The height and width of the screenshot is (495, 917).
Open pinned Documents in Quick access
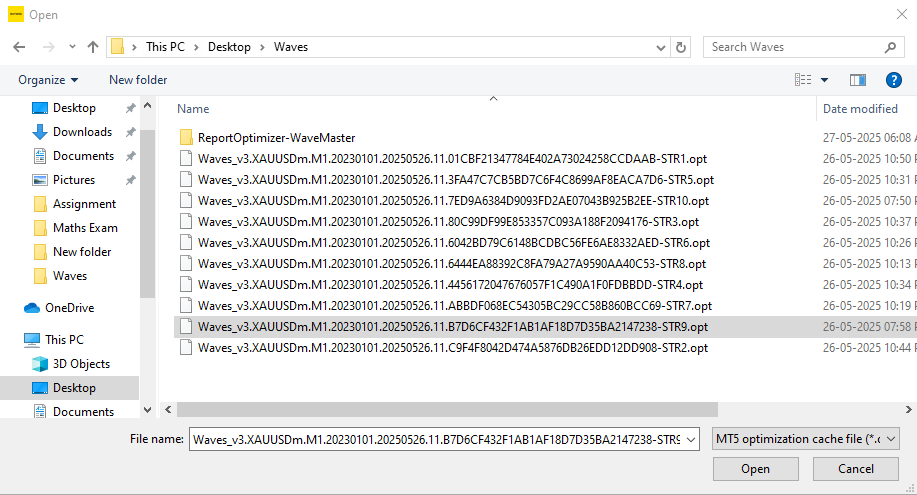(x=83, y=156)
